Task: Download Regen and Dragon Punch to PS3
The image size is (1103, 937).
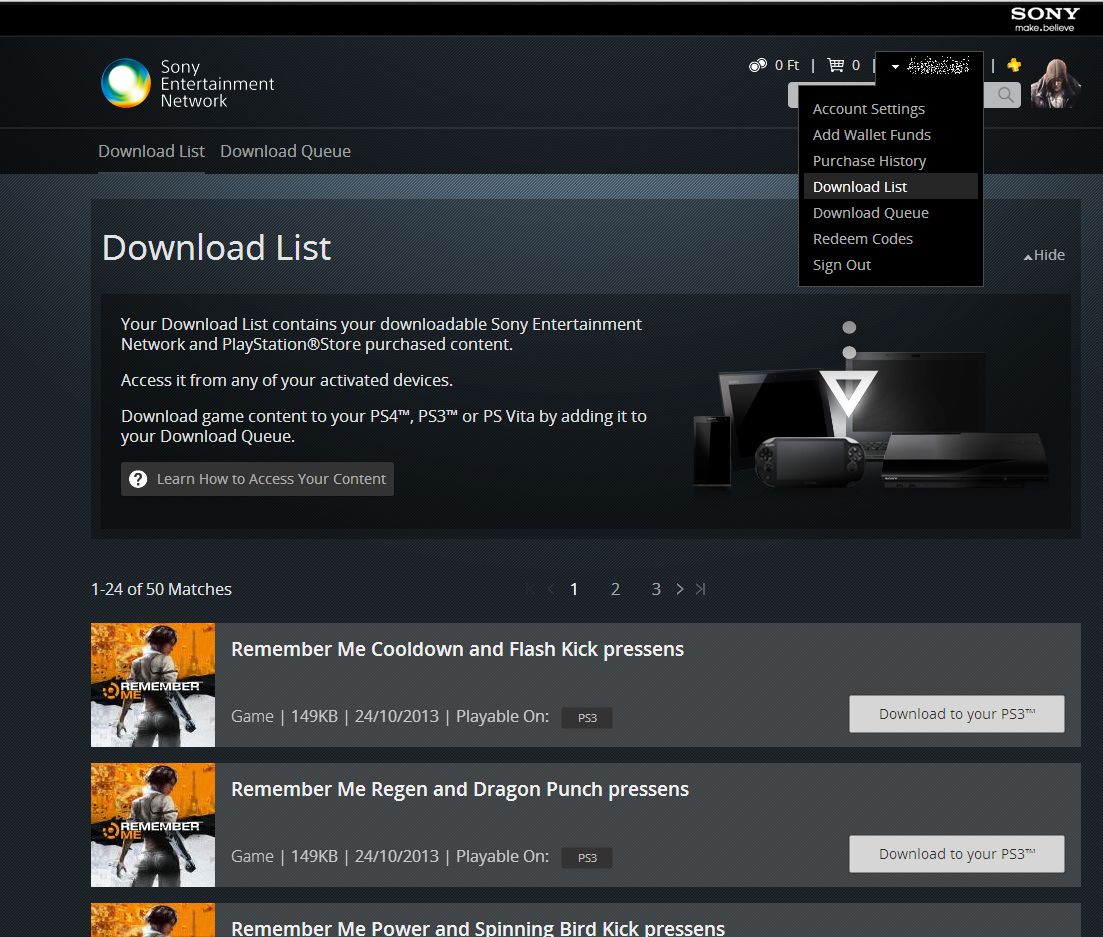Action: tap(957, 854)
